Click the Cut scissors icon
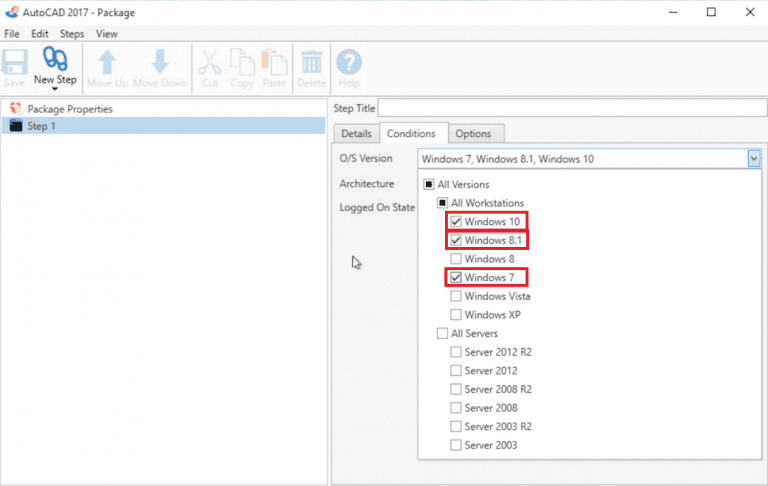The image size is (768, 486). 210,62
